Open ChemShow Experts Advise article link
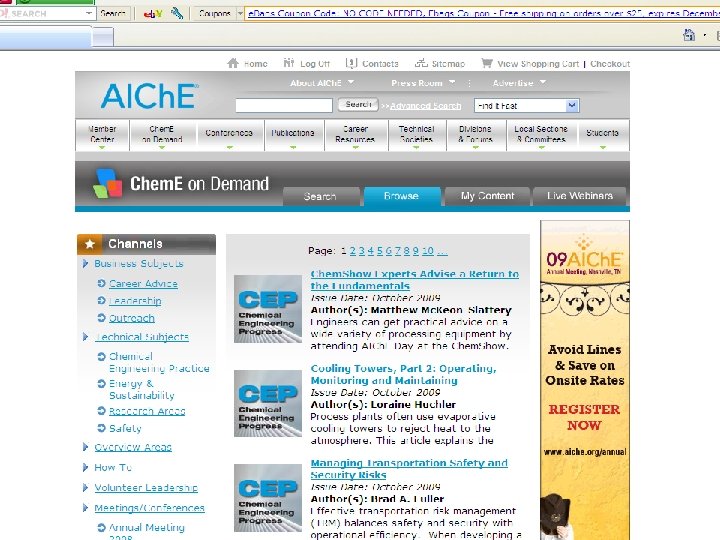 414,280
